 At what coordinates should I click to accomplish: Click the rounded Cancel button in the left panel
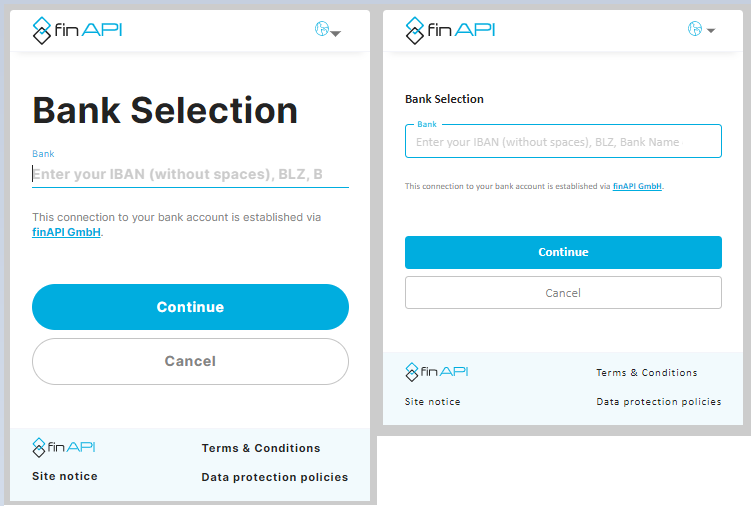tap(190, 361)
